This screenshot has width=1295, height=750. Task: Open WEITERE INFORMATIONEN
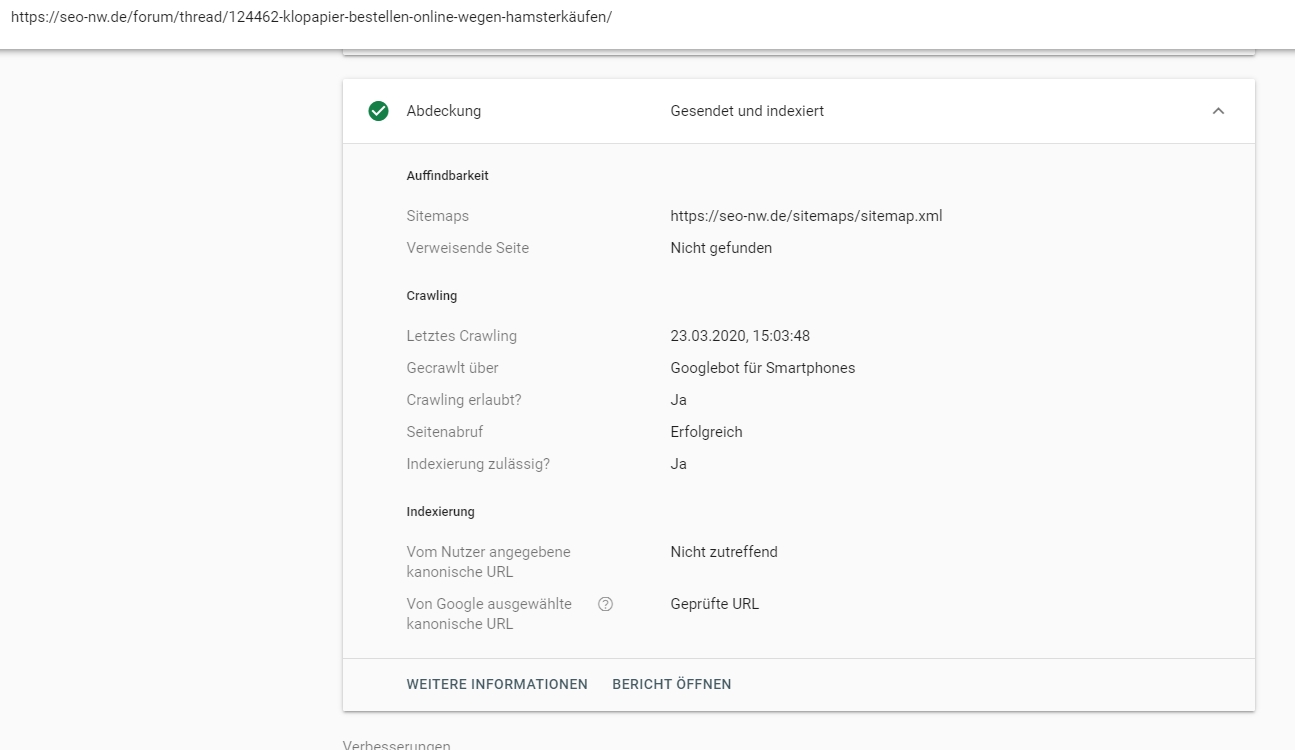(x=497, y=684)
